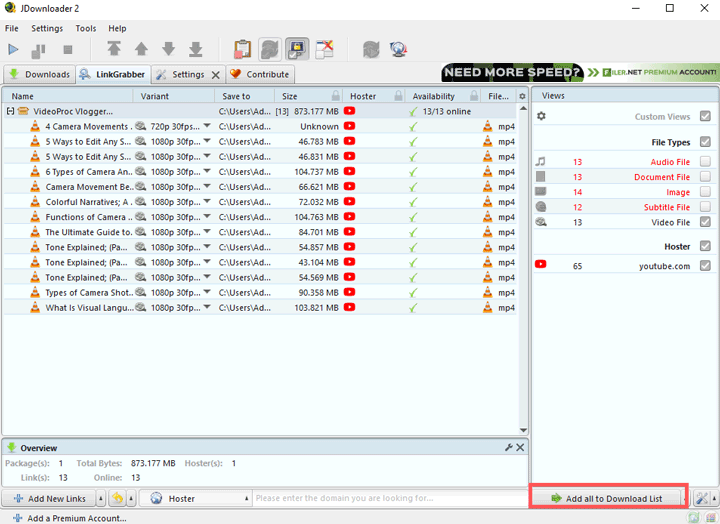Image resolution: width=720 pixels, height=524 pixels.
Task: Enable the Audio File checkbox
Action: tap(705, 161)
